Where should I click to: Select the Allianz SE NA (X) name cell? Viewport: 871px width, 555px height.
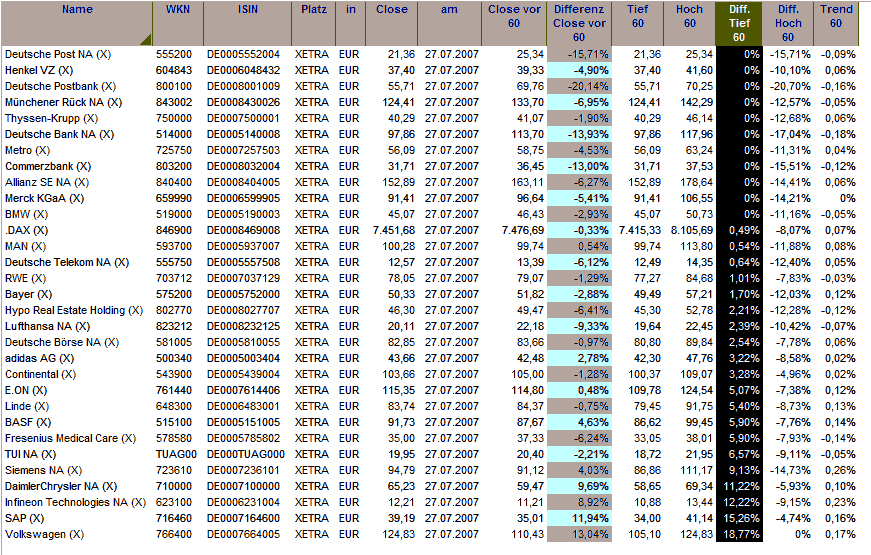coord(47,182)
